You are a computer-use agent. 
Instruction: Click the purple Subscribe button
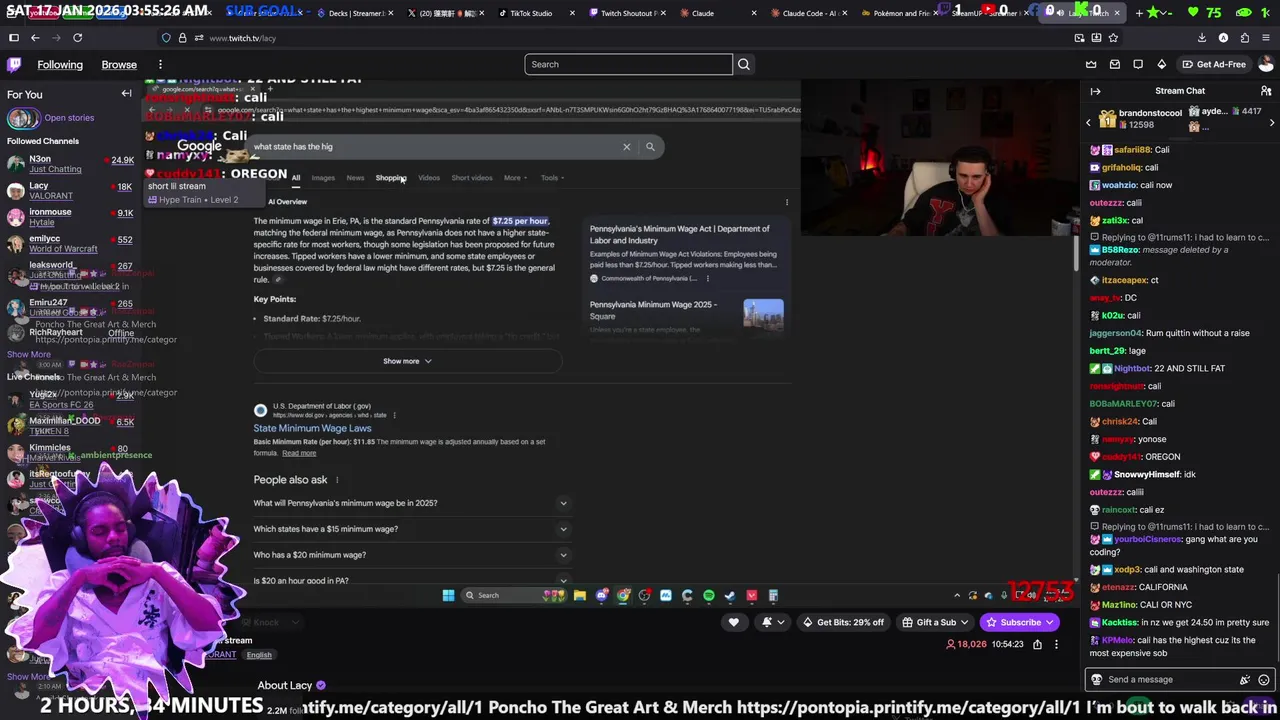pos(1020,622)
